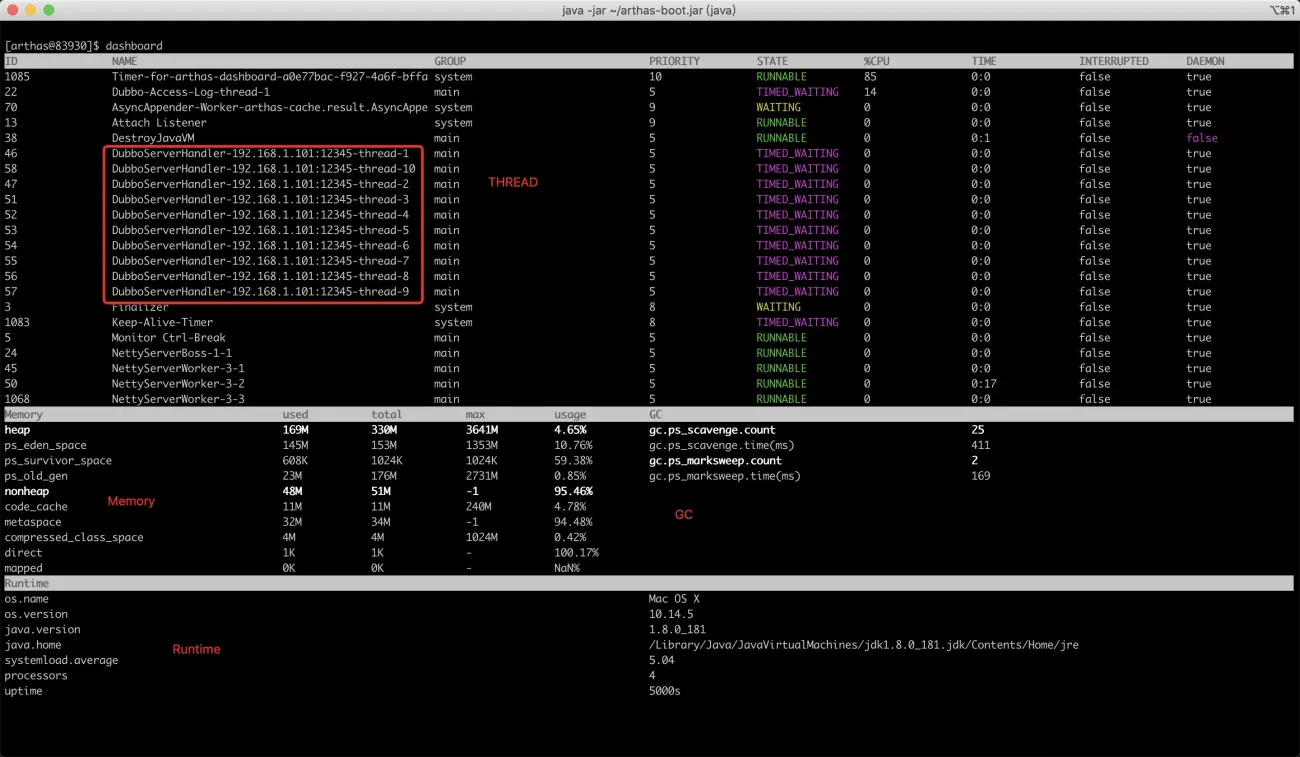Select DubboServerHandler thread-9 name

[260, 292]
